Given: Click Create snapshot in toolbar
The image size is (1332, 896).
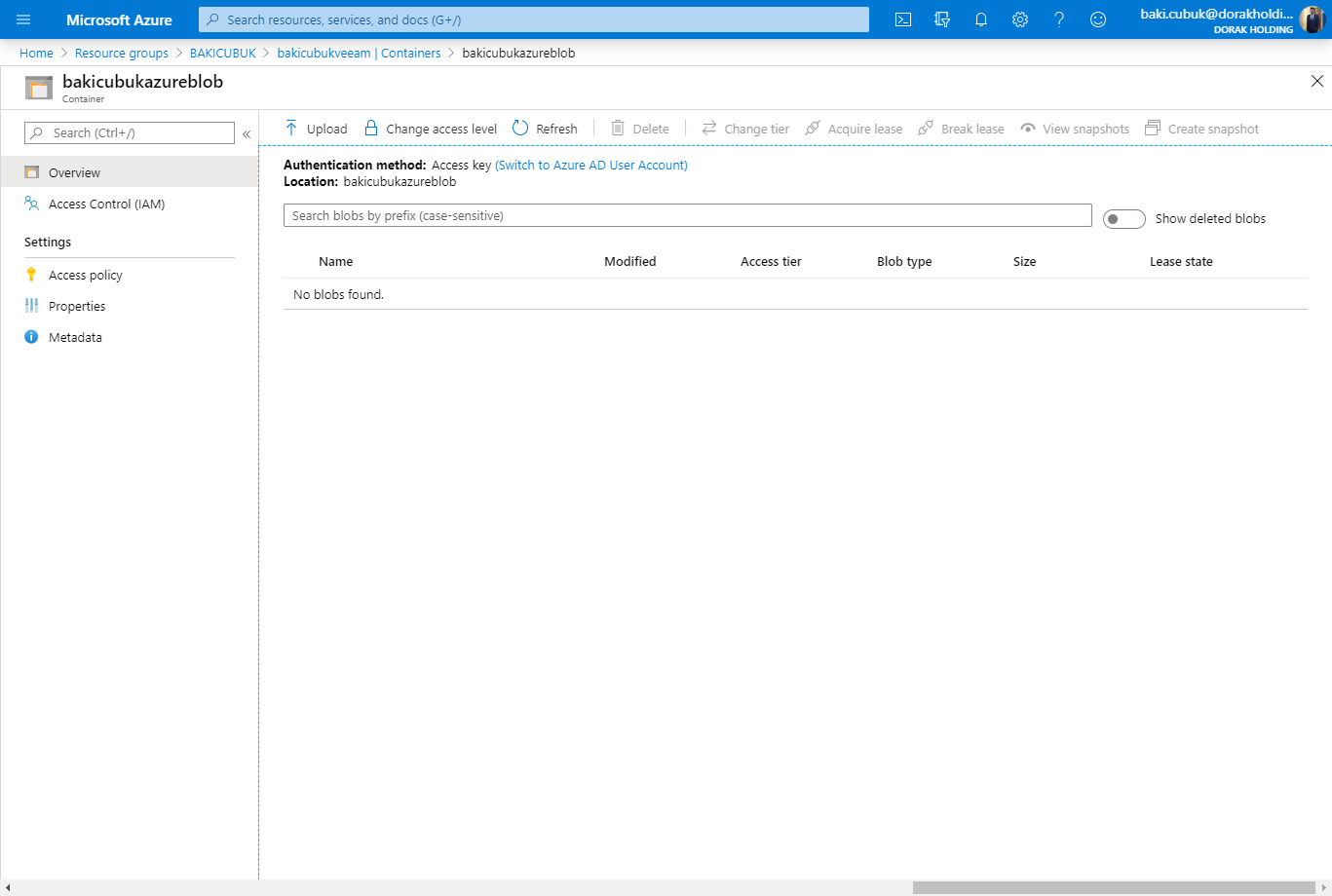Looking at the screenshot, I should coord(1201,129).
